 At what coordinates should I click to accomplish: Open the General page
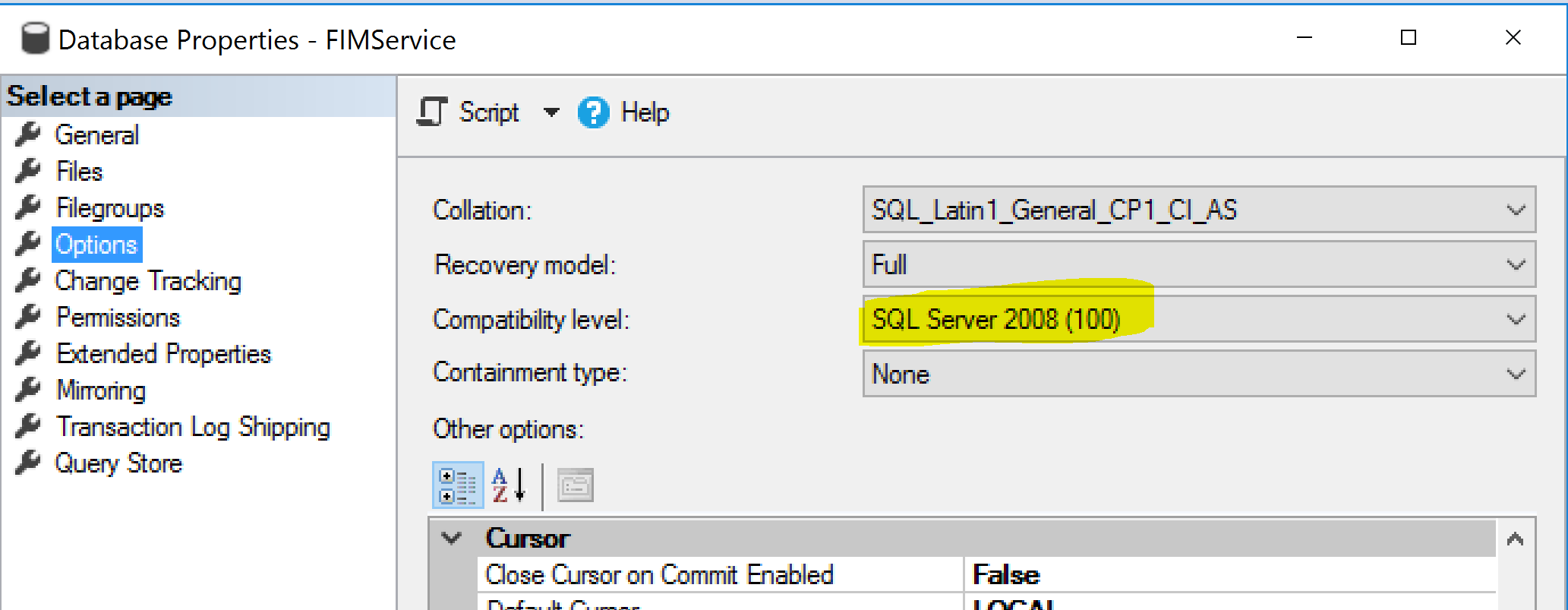click(97, 135)
